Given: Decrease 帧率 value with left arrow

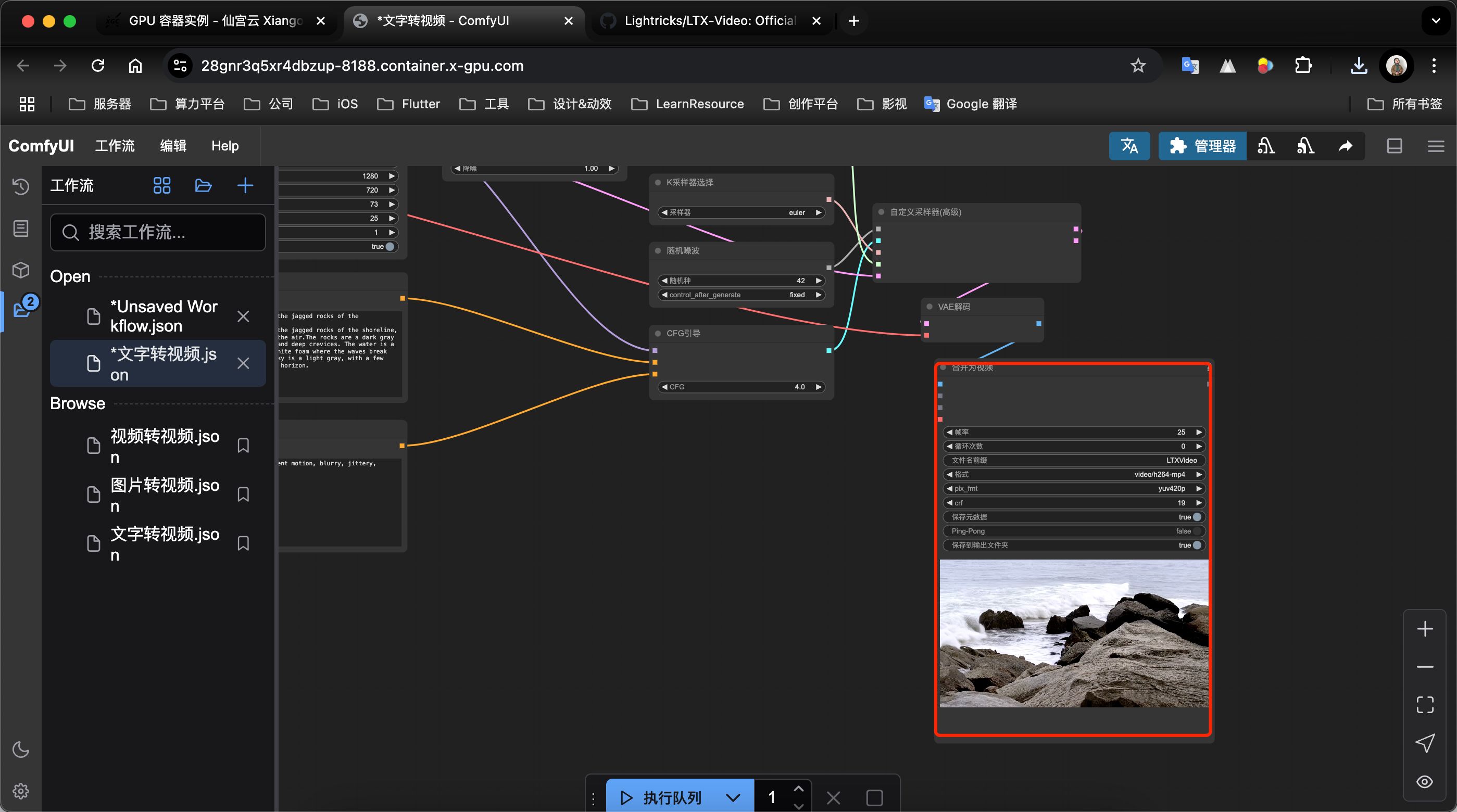Looking at the screenshot, I should (x=949, y=432).
